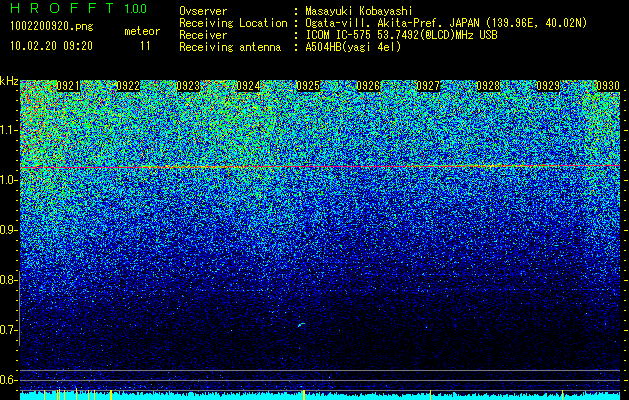
Task: Click the 0.8 kHz axis label
Action: [7, 280]
